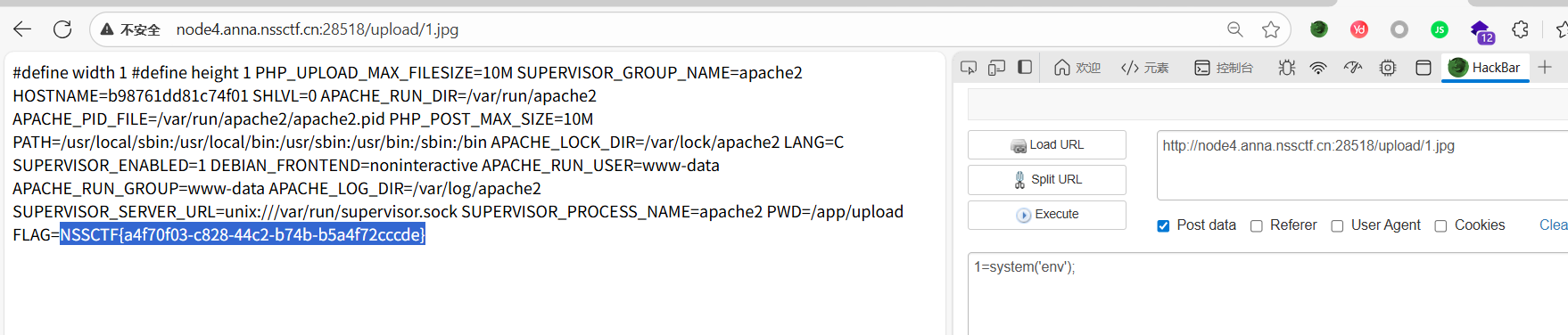
Task: Click the PWD=/app/upload text
Action: pyautogui.click(x=835, y=211)
